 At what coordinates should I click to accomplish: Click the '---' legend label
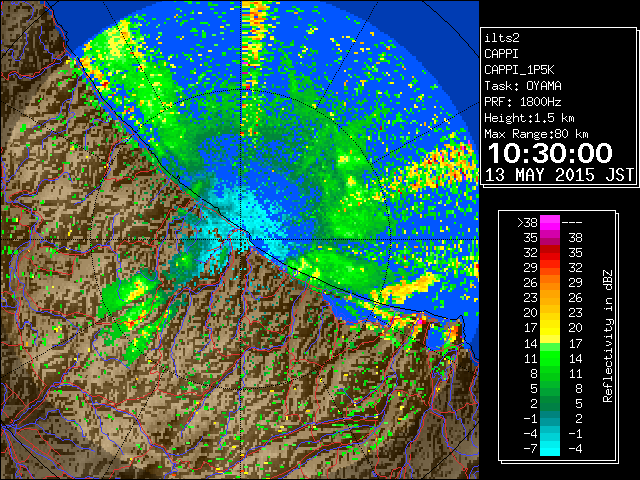click(572, 222)
